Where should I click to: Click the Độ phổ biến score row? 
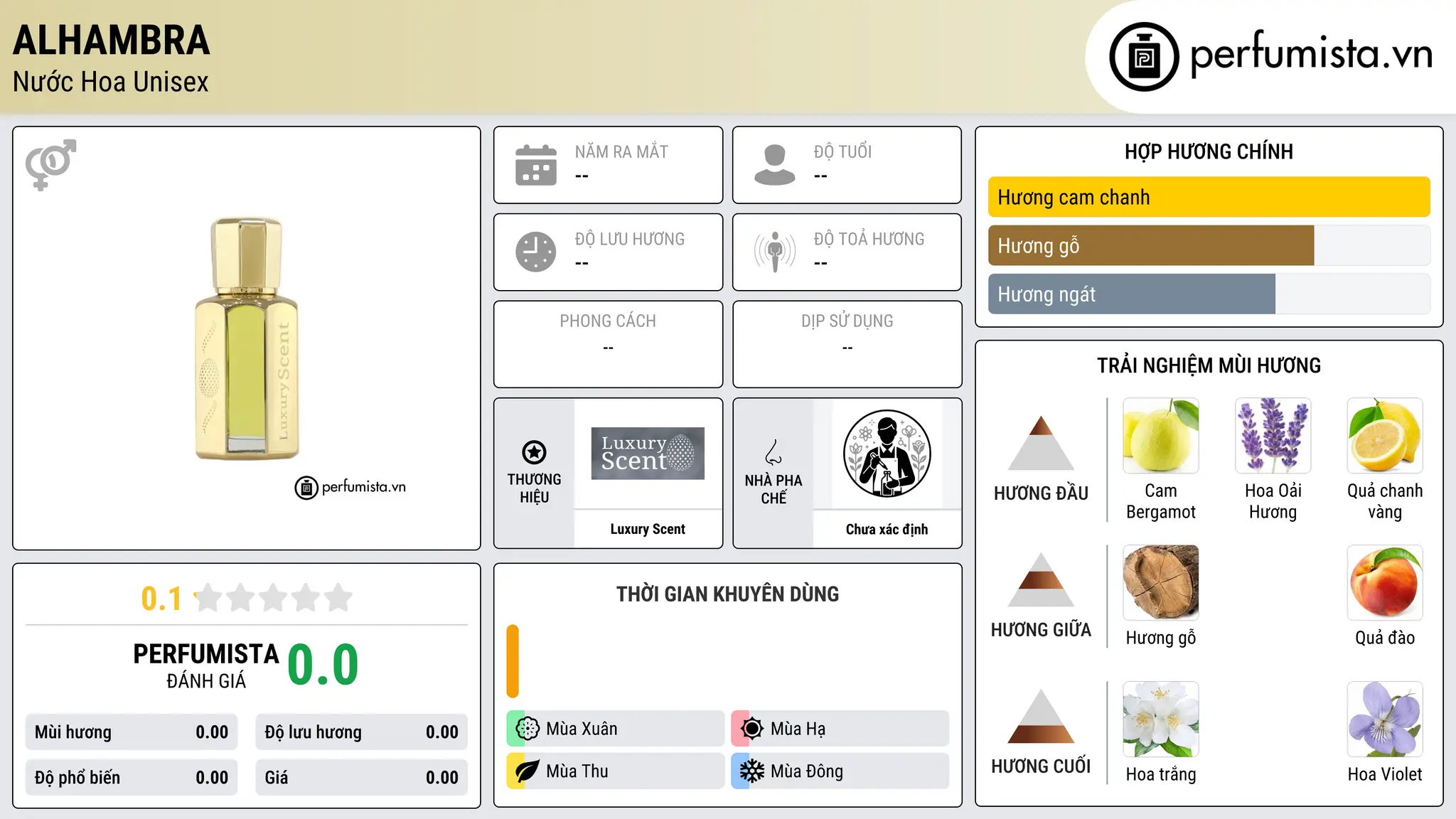132,778
